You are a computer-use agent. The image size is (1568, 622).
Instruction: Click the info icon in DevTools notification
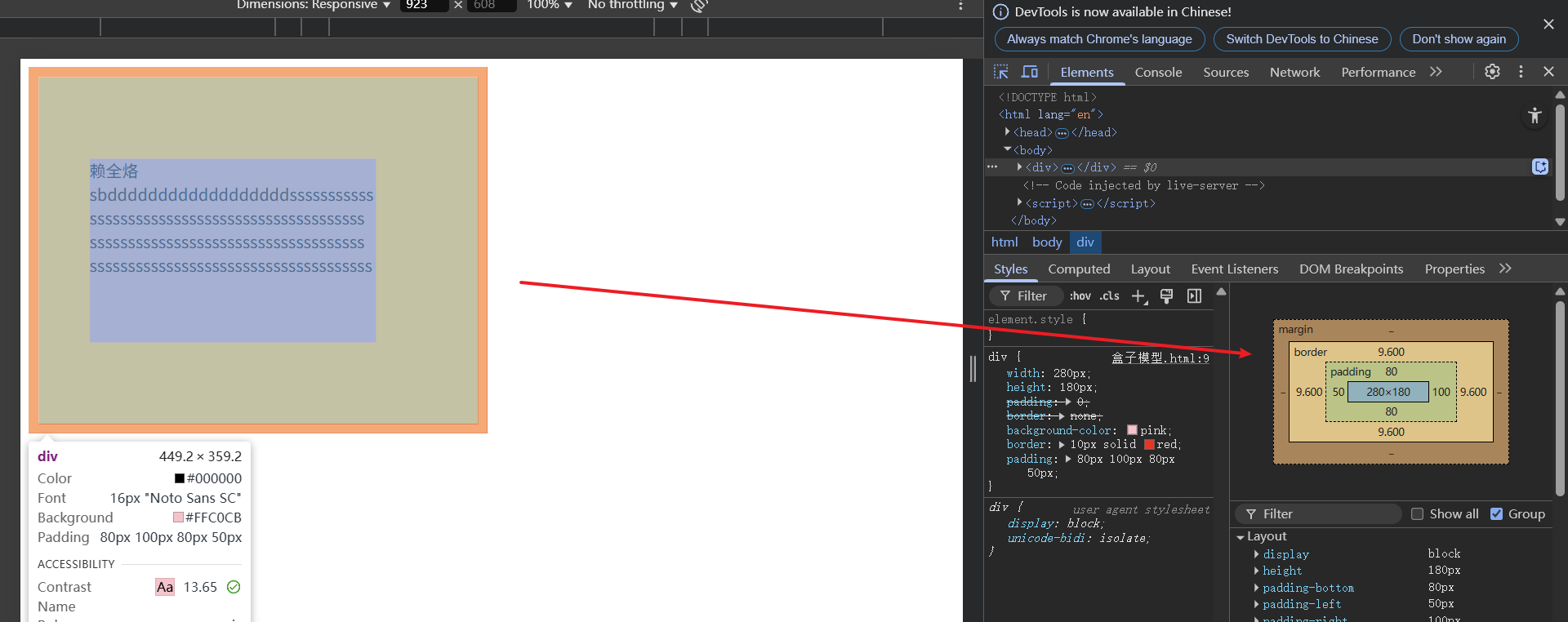tap(1000, 12)
